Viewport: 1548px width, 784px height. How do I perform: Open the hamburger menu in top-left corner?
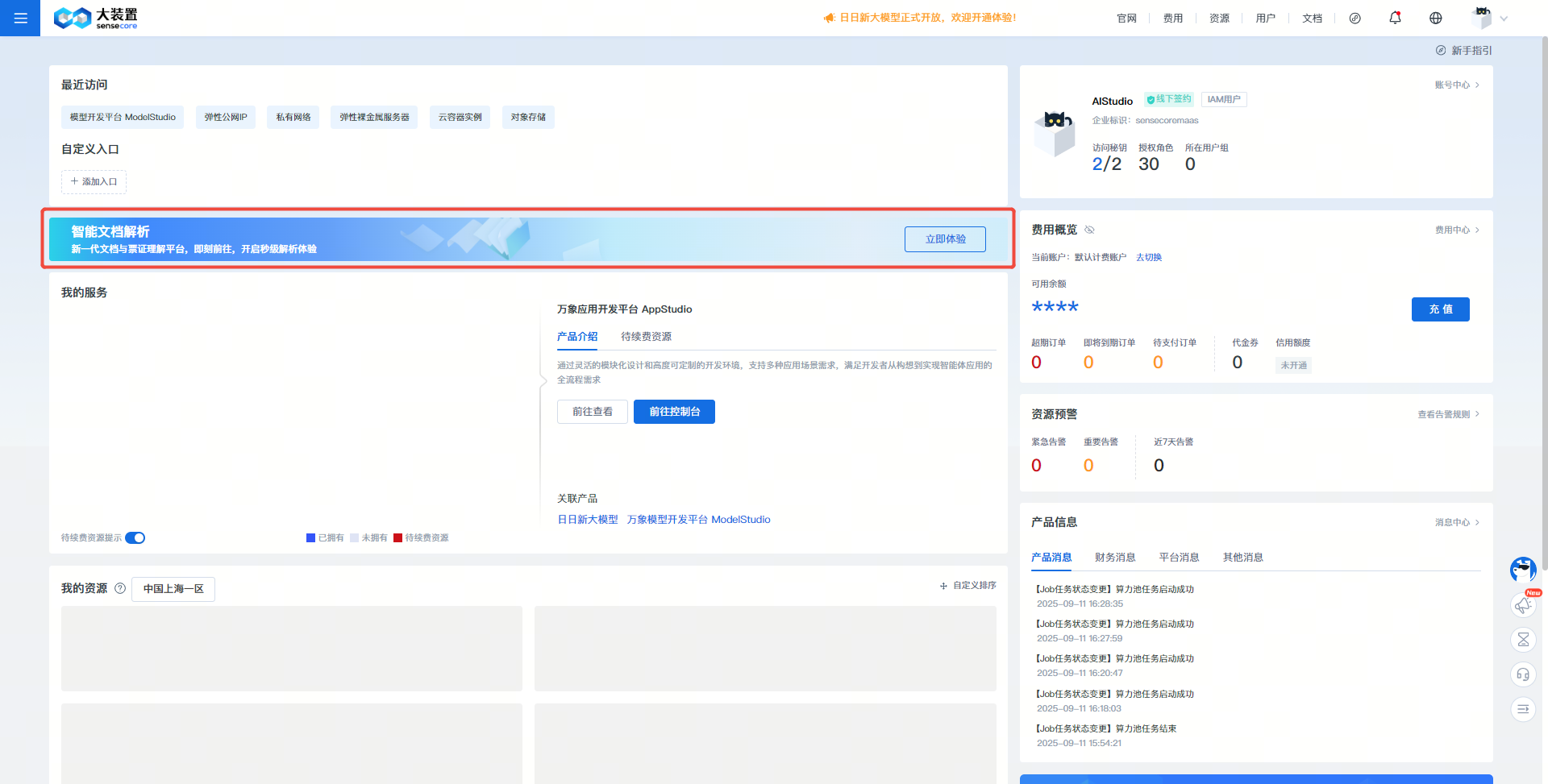click(x=20, y=18)
